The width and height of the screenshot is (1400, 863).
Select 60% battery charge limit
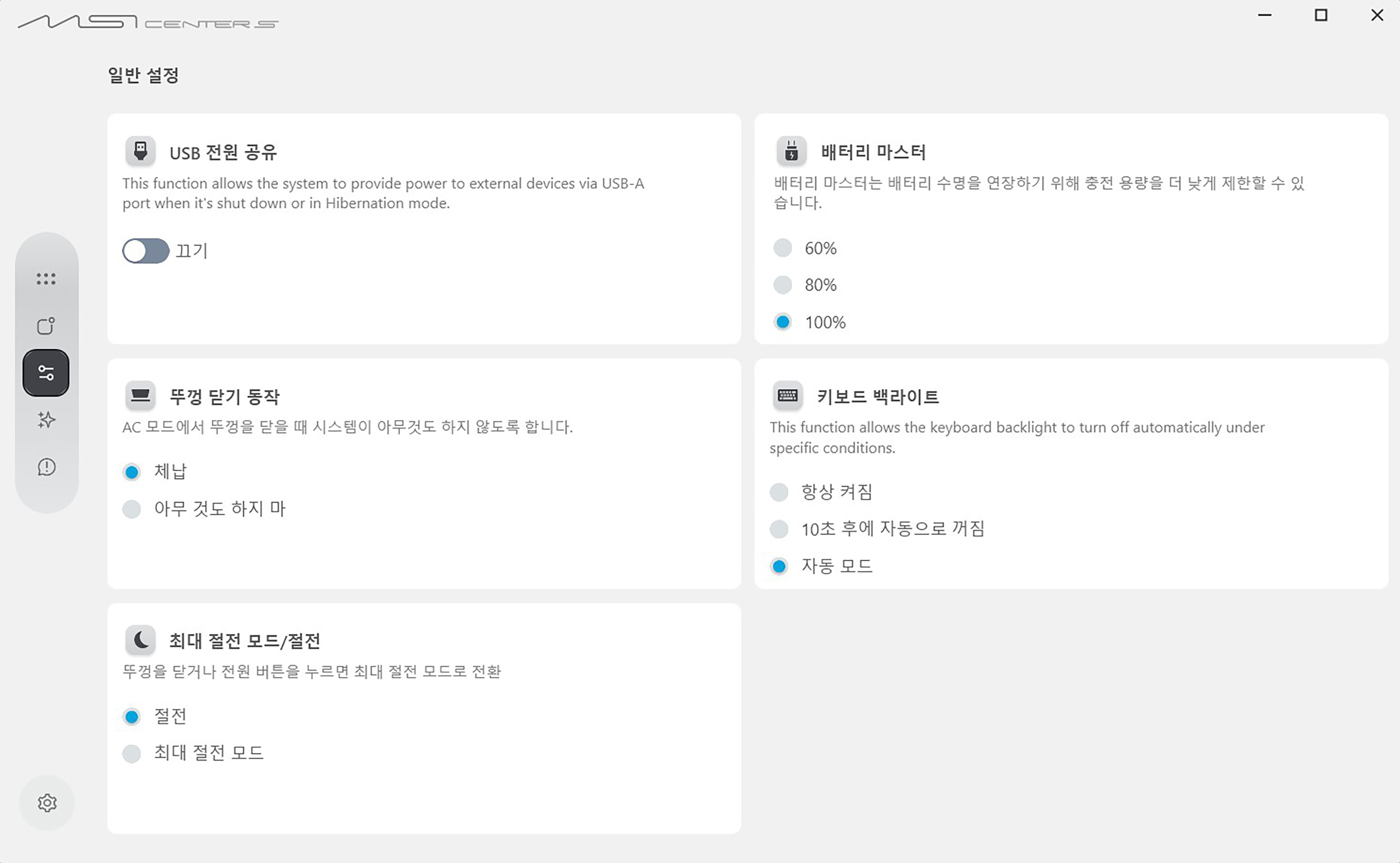[783, 248]
